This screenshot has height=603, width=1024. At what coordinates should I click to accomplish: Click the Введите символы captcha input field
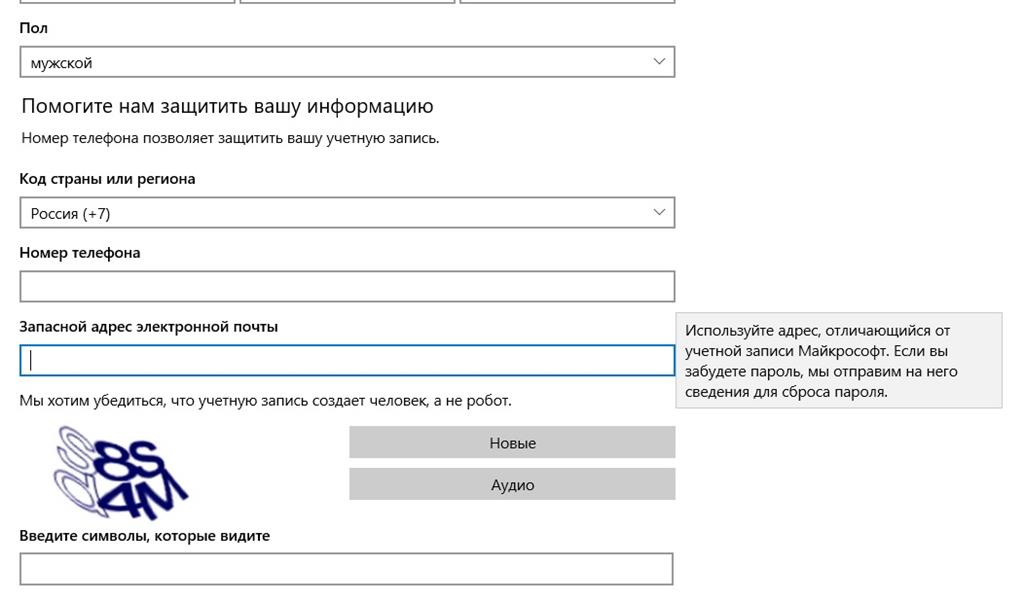(x=346, y=569)
